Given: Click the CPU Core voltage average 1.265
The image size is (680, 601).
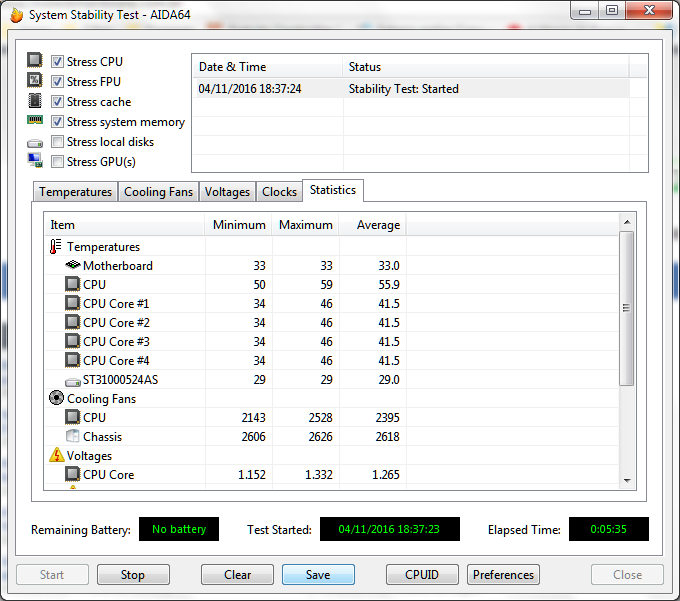Looking at the screenshot, I should point(386,475).
